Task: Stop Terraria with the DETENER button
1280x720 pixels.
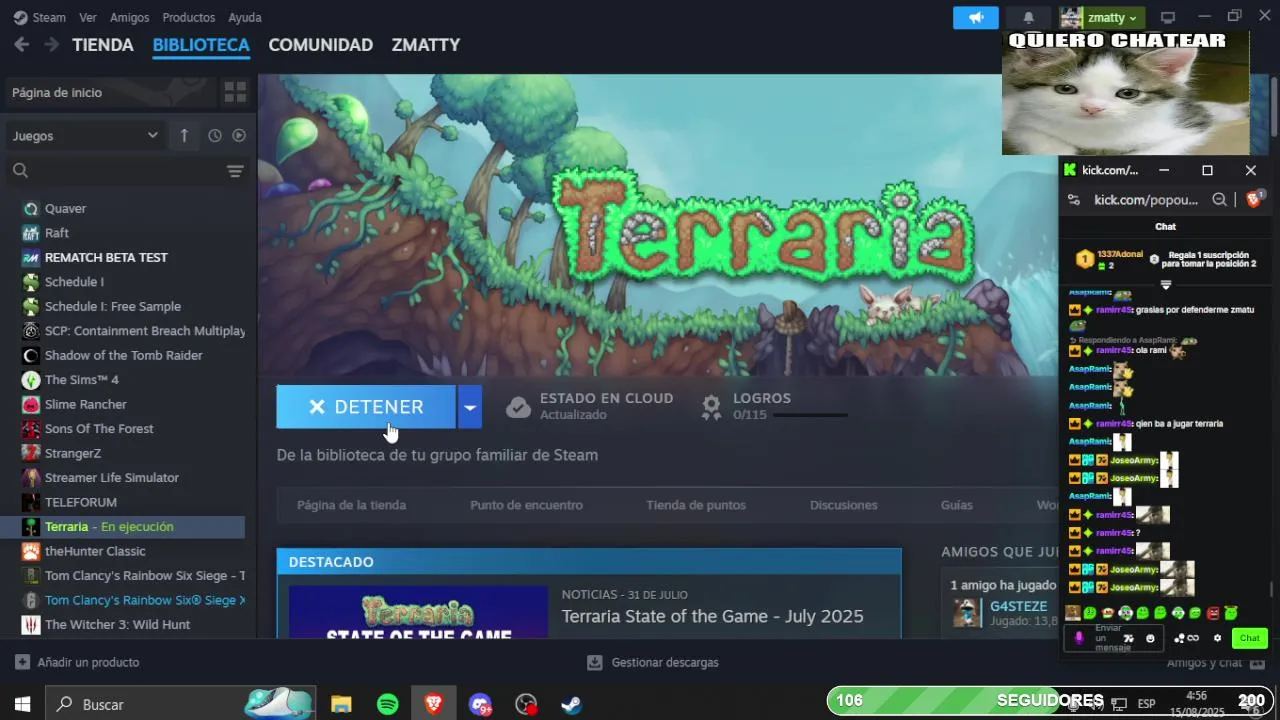Action: tap(366, 407)
